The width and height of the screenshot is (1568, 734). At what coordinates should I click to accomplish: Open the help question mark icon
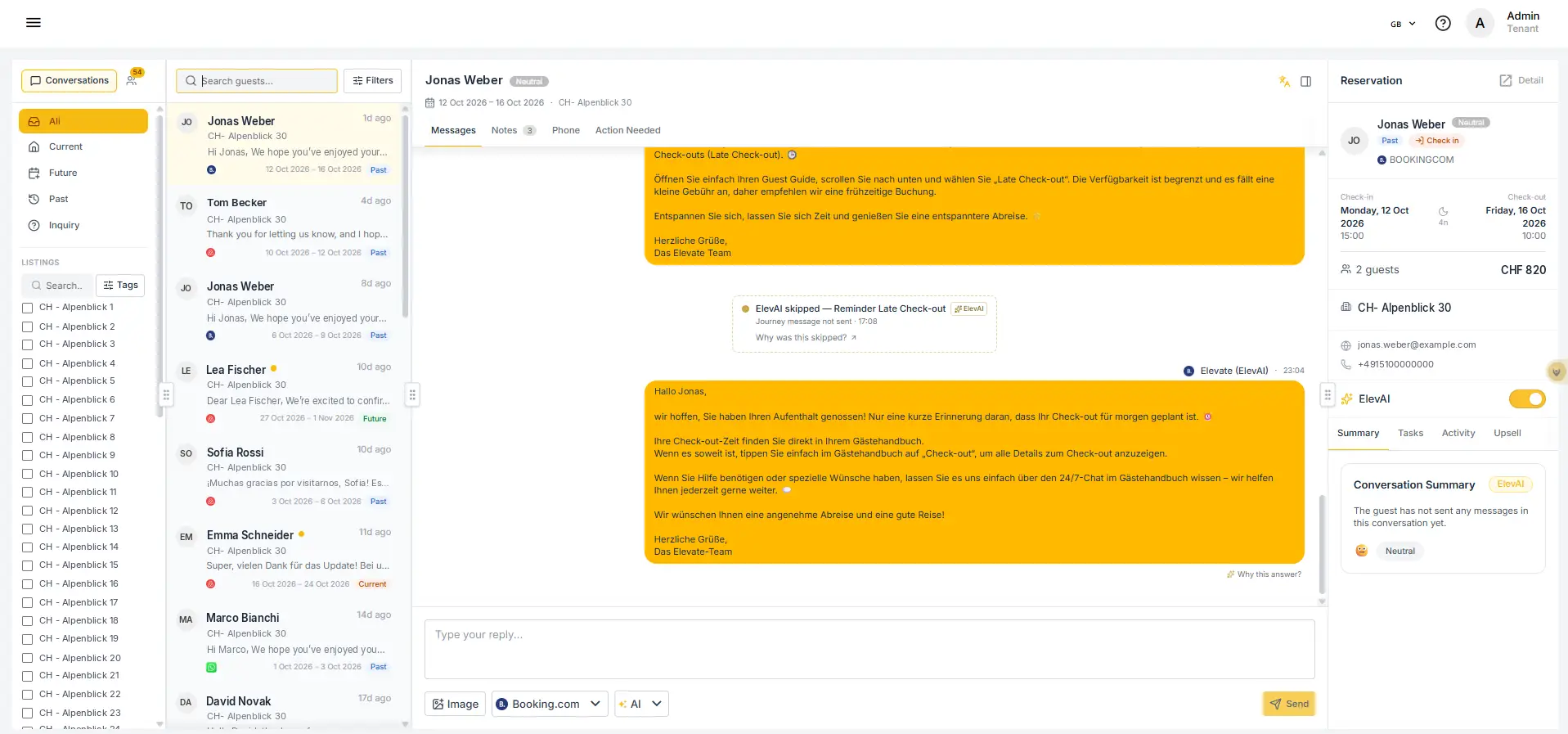click(x=1443, y=23)
